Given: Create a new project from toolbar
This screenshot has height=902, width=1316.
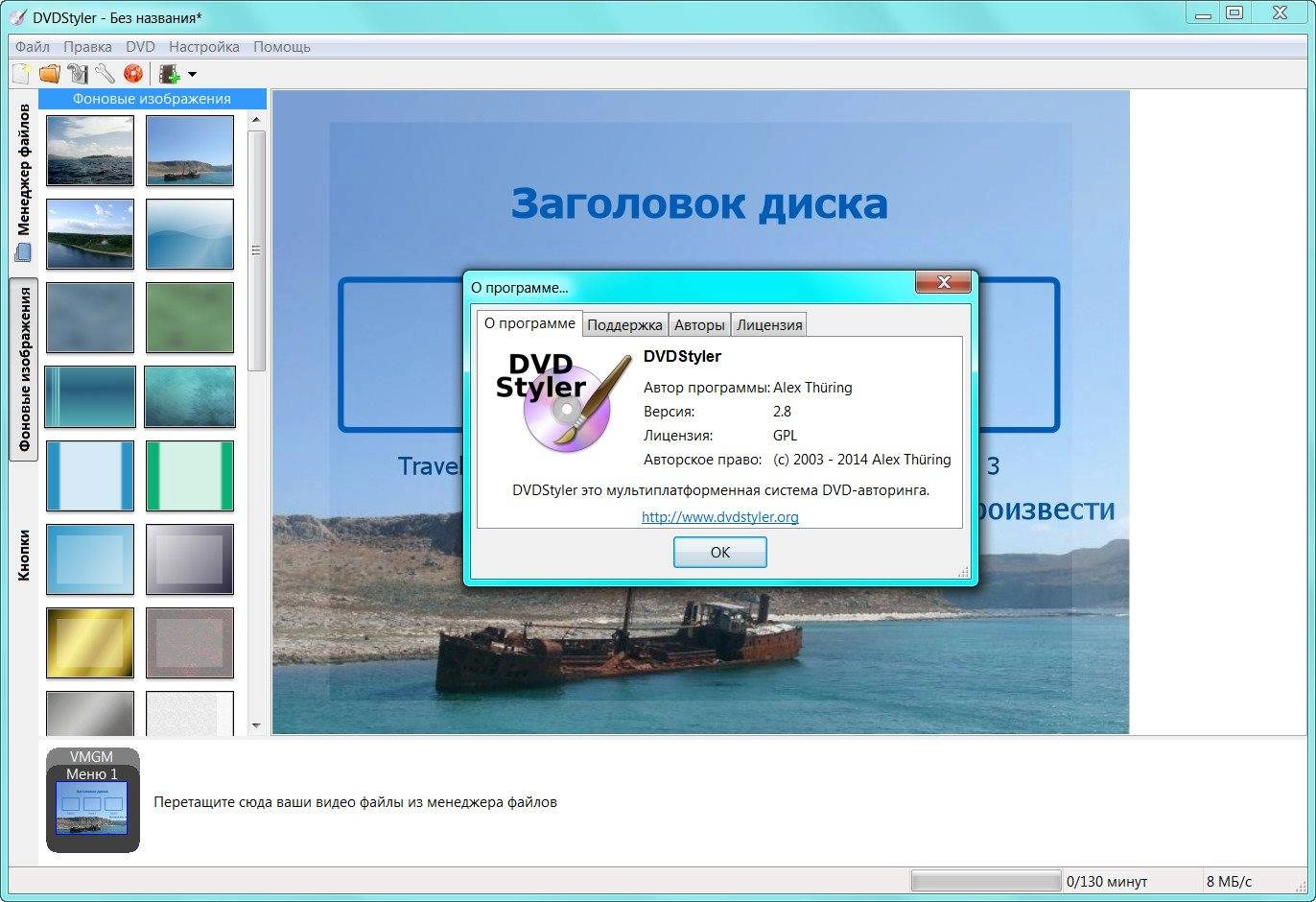Looking at the screenshot, I should (x=22, y=74).
